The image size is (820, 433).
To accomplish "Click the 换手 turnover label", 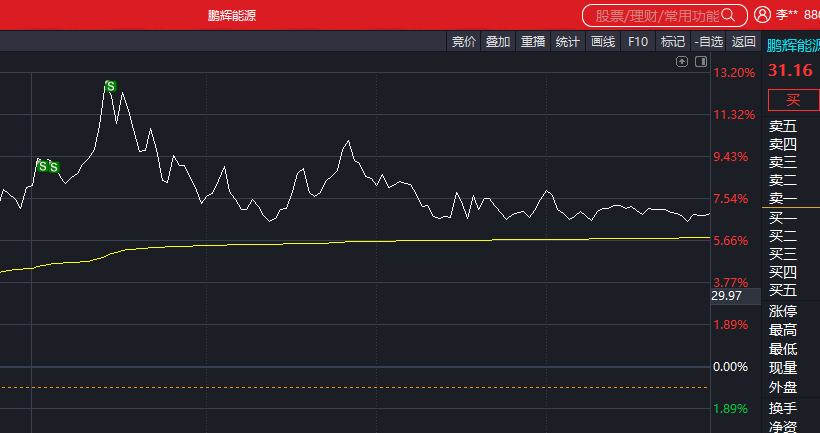I will coord(783,408).
